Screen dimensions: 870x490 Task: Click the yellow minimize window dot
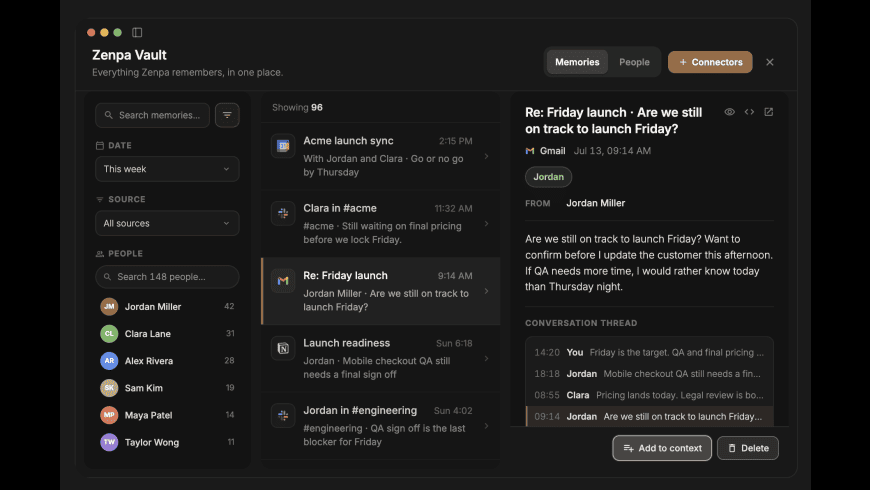click(x=104, y=33)
